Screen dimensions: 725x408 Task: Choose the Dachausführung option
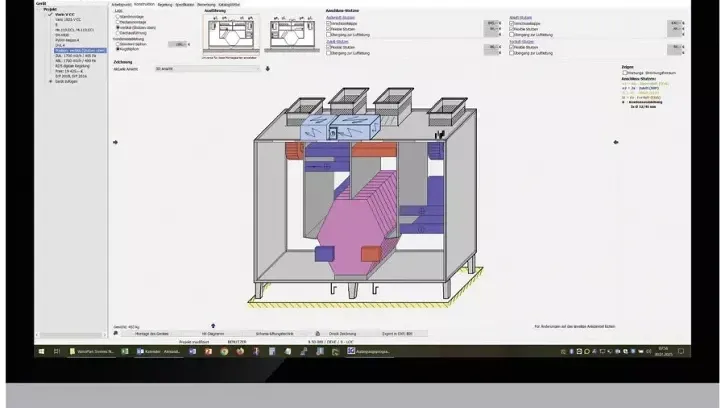coord(117,33)
